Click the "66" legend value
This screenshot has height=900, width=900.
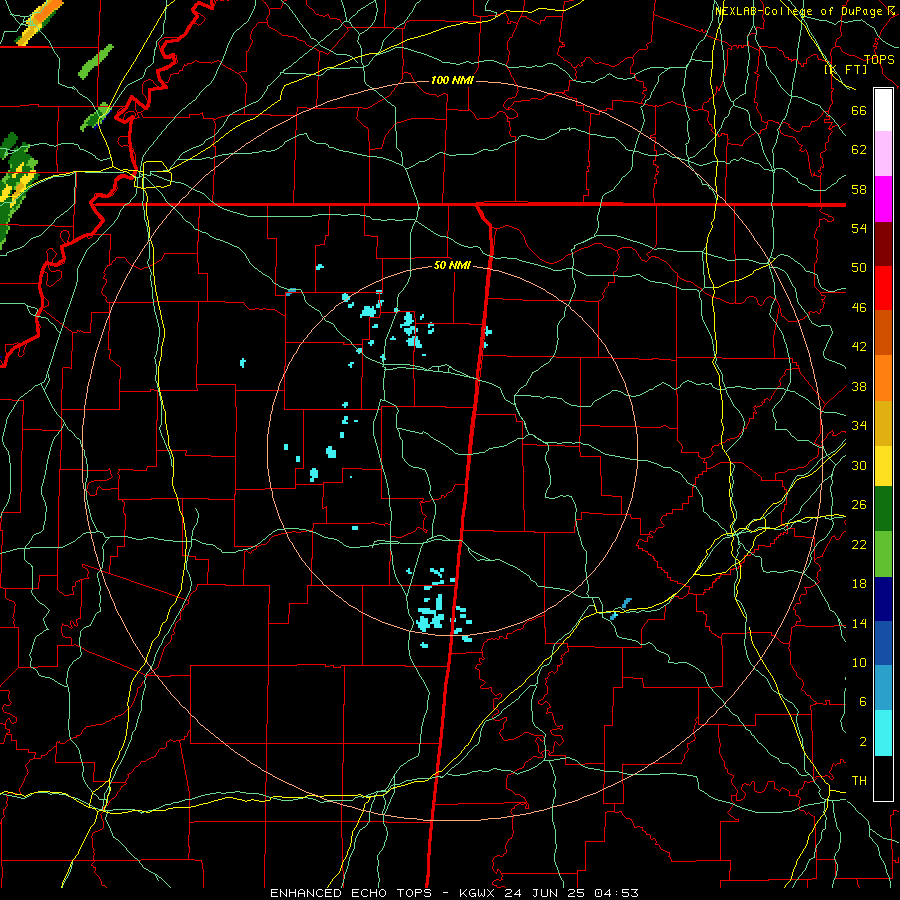[x=859, y=111]
